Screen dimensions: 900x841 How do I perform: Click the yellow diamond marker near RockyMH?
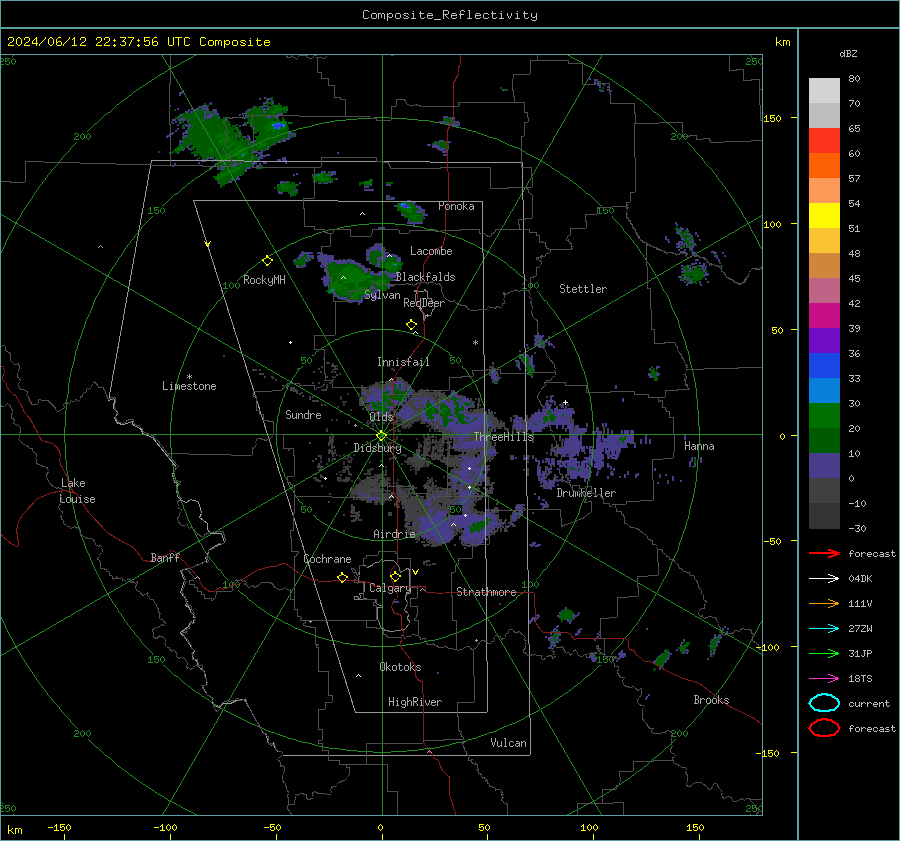coord(267,261)
